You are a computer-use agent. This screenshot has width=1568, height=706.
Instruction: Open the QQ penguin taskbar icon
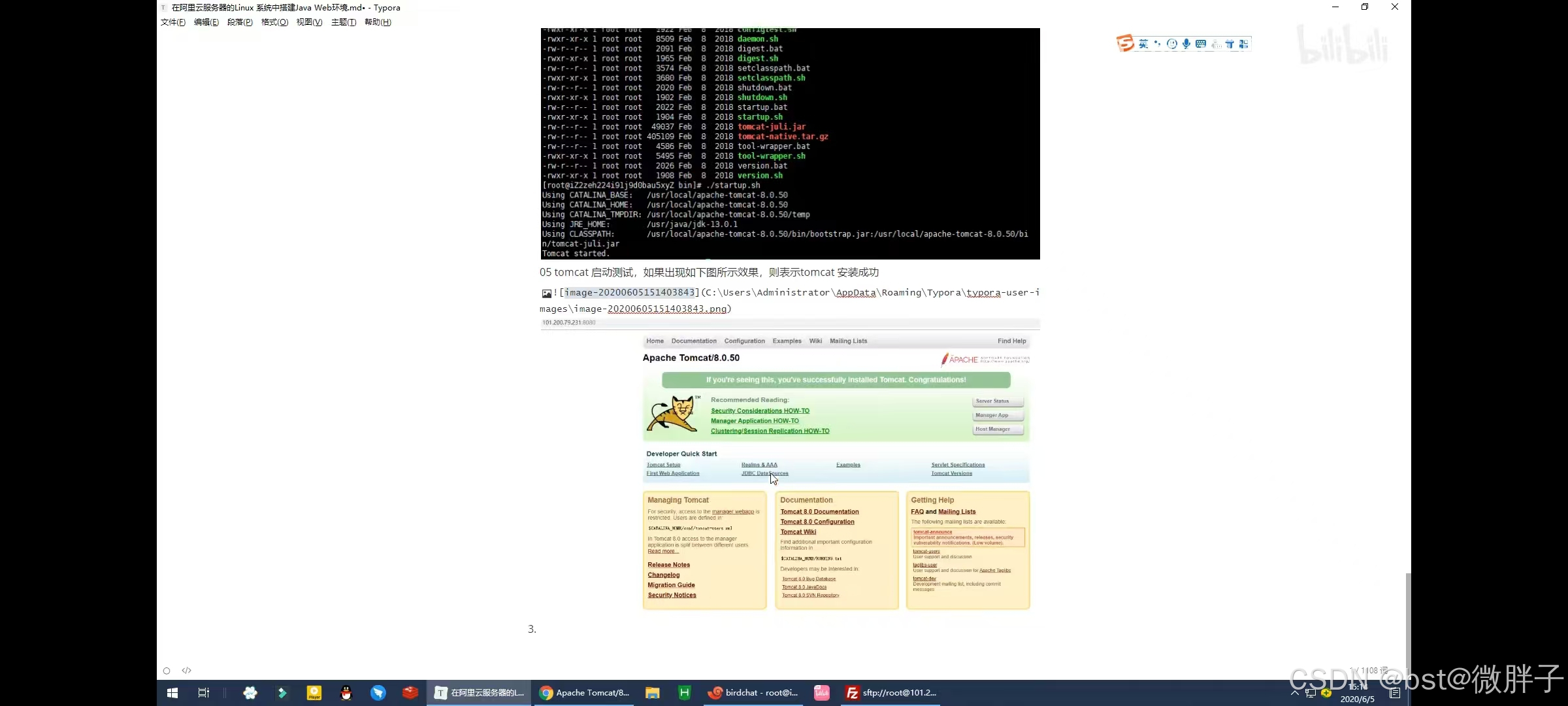(346, 693)
